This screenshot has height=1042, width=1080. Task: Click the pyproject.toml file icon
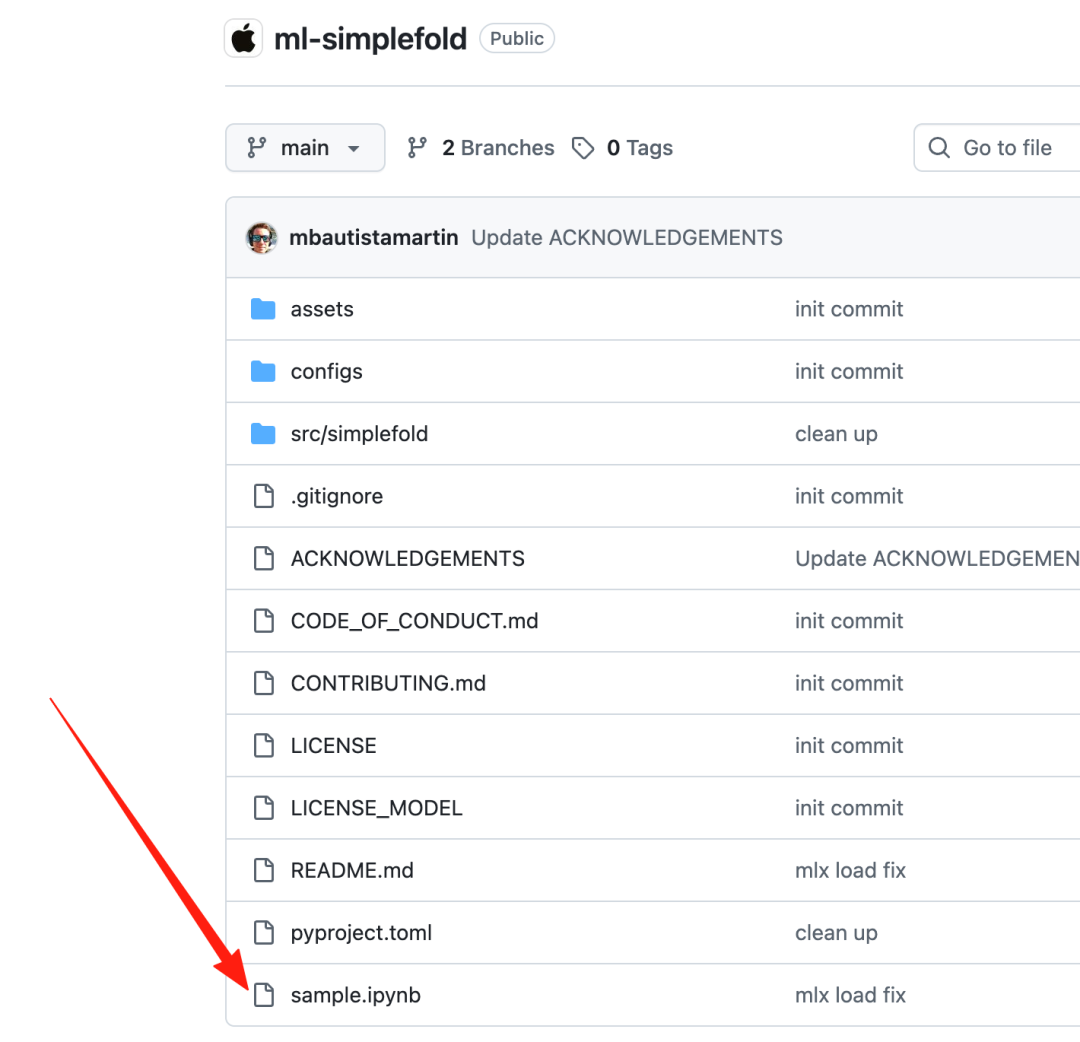[263, 933]
